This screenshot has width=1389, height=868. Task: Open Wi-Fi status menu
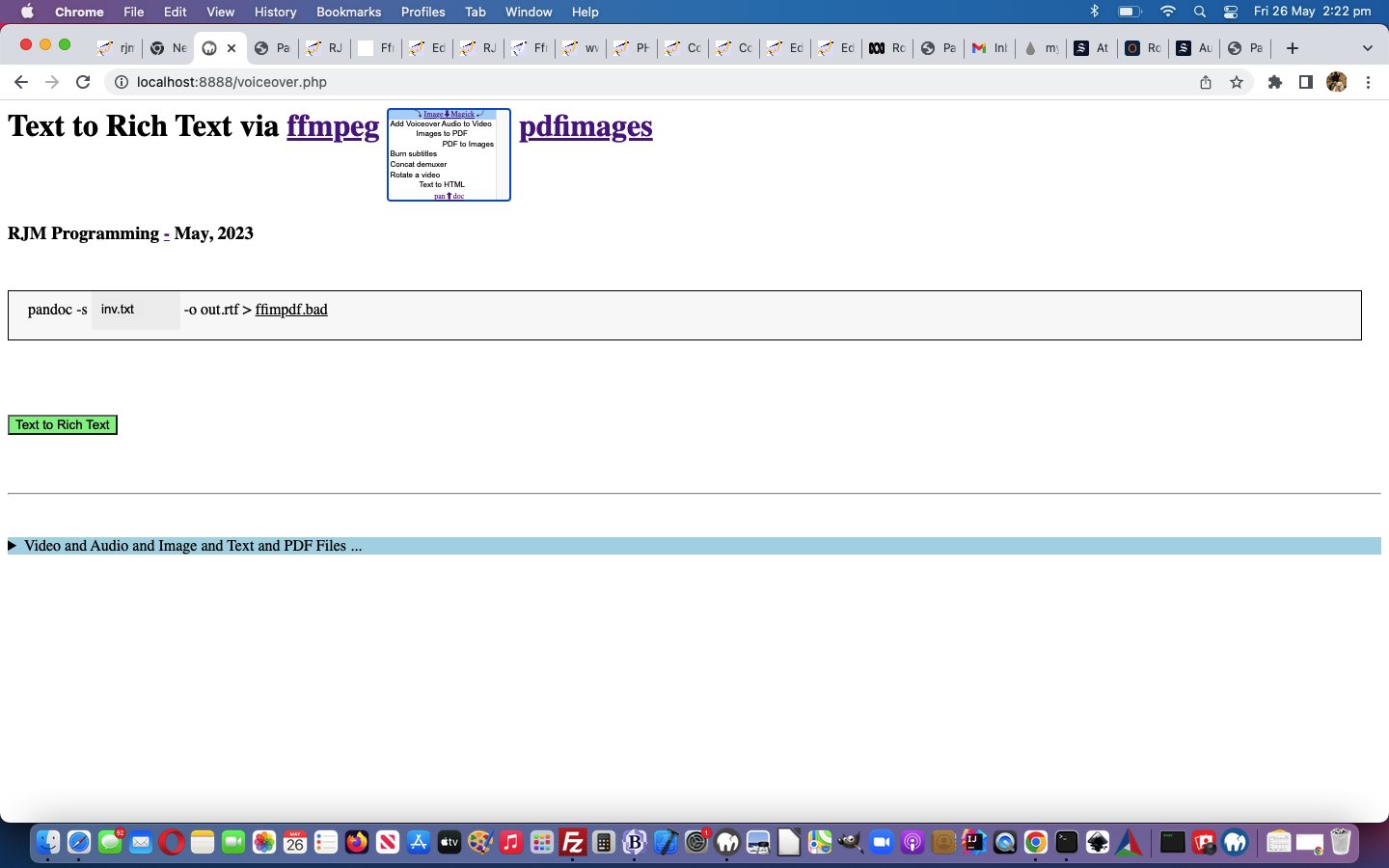(1168, 12)
